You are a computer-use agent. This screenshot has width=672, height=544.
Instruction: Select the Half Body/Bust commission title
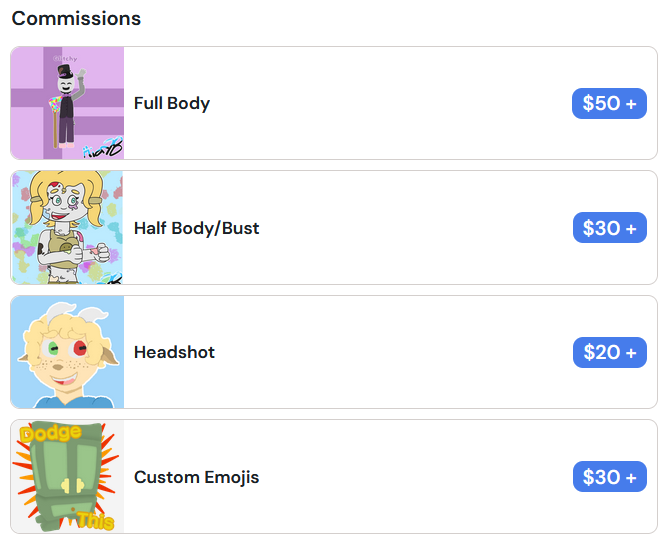tap(196, 228)
